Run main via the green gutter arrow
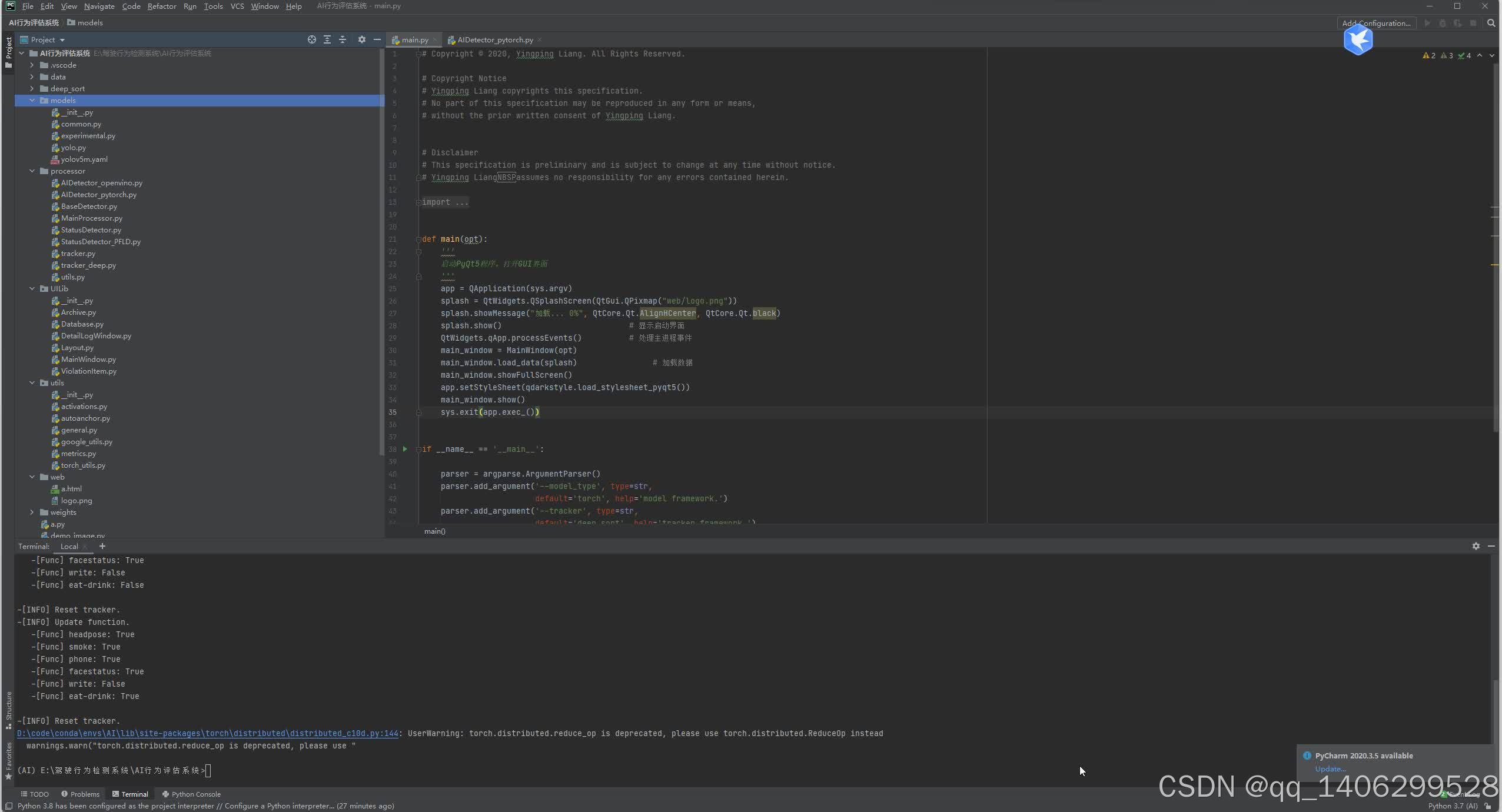1502x812 pixels. [405, 449]
